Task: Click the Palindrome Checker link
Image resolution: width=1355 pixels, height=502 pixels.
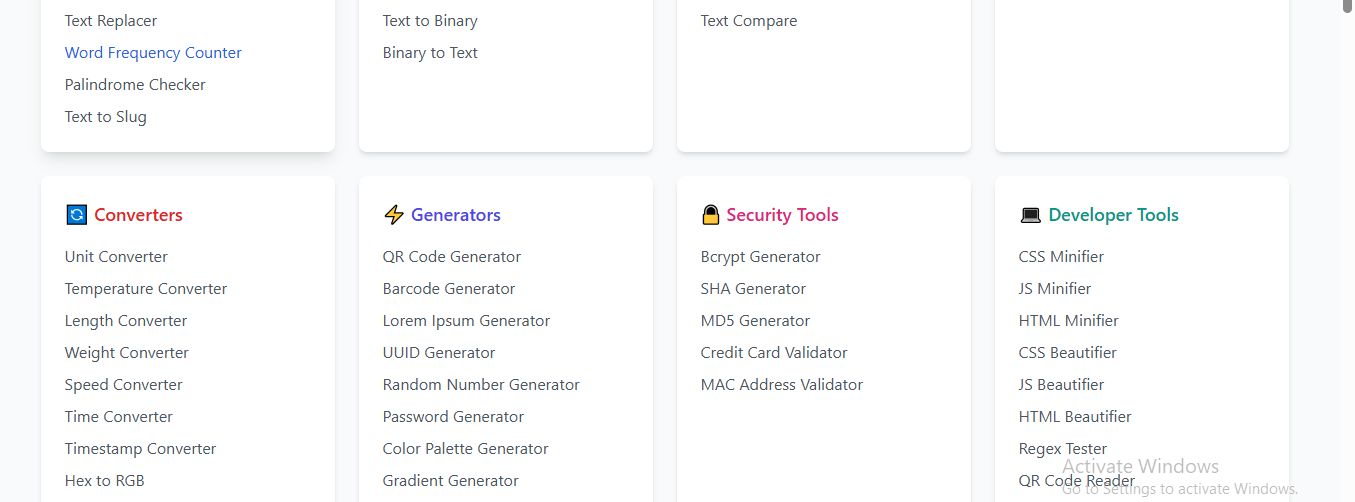Action: (x=135, y=85)
